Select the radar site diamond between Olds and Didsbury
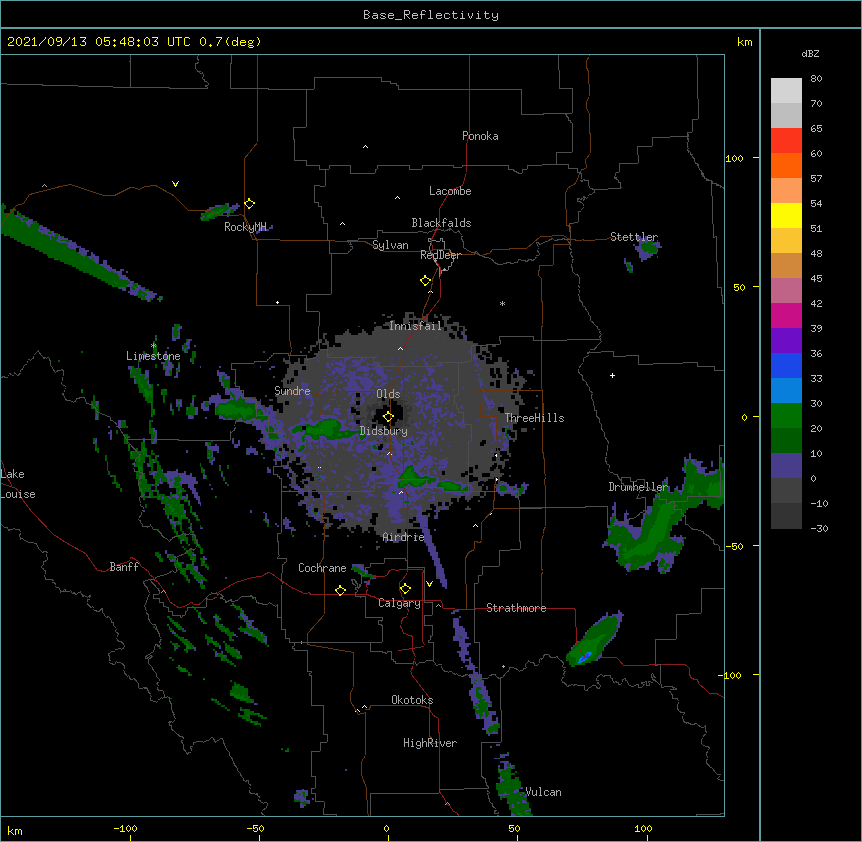This screenshot has height=842, width=862. coord(388,417)
